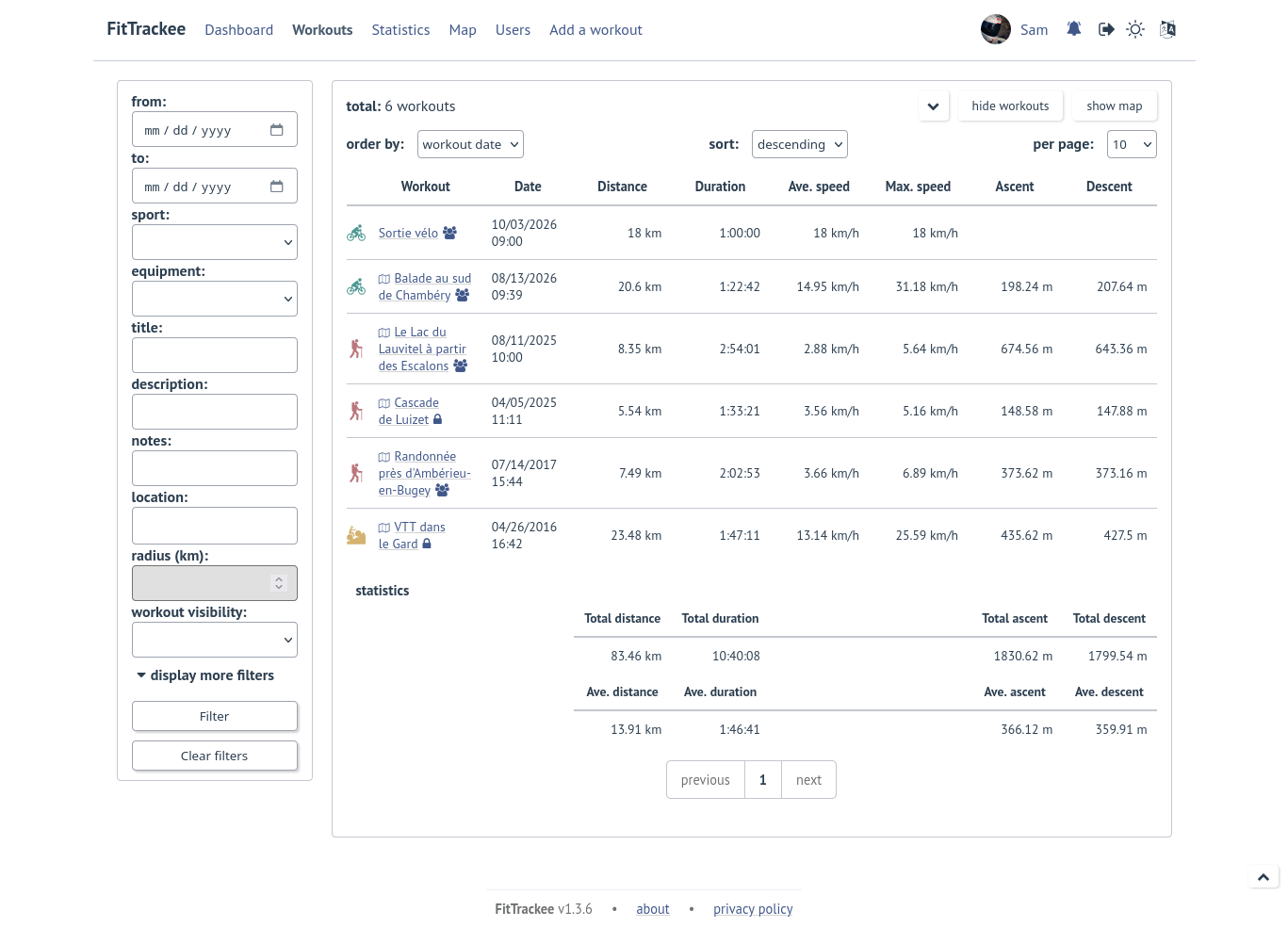Click the Clear filters button
The image size is (1288, 927).
(x=215, y=756)
